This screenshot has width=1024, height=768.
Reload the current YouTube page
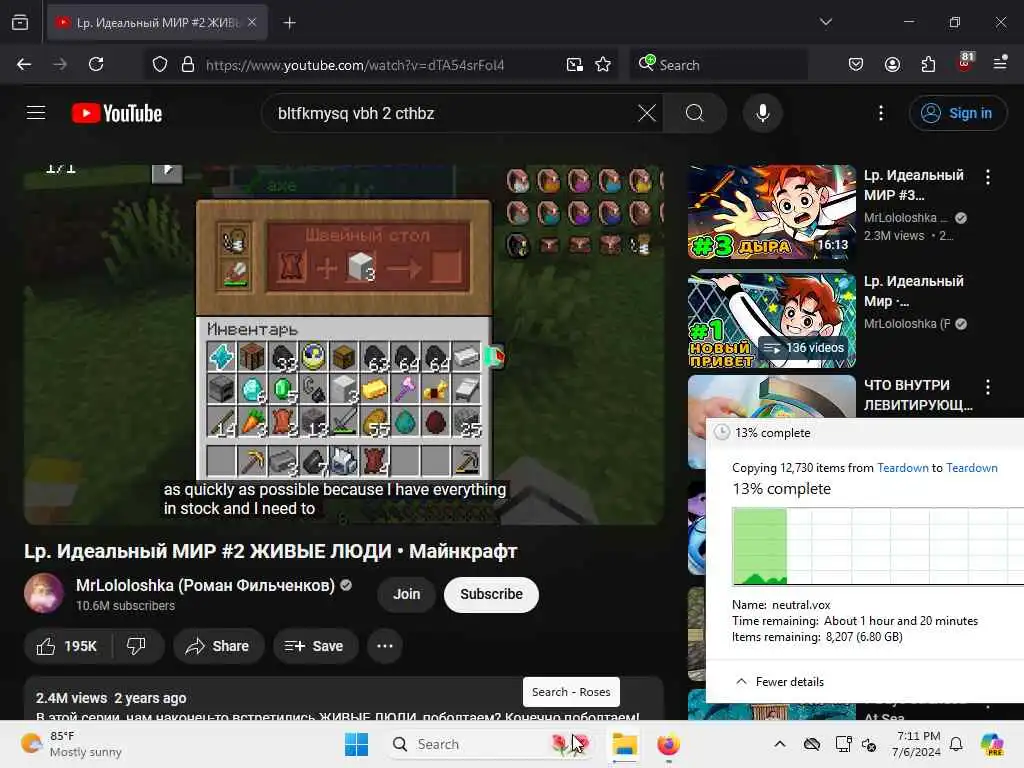(96, 64)
